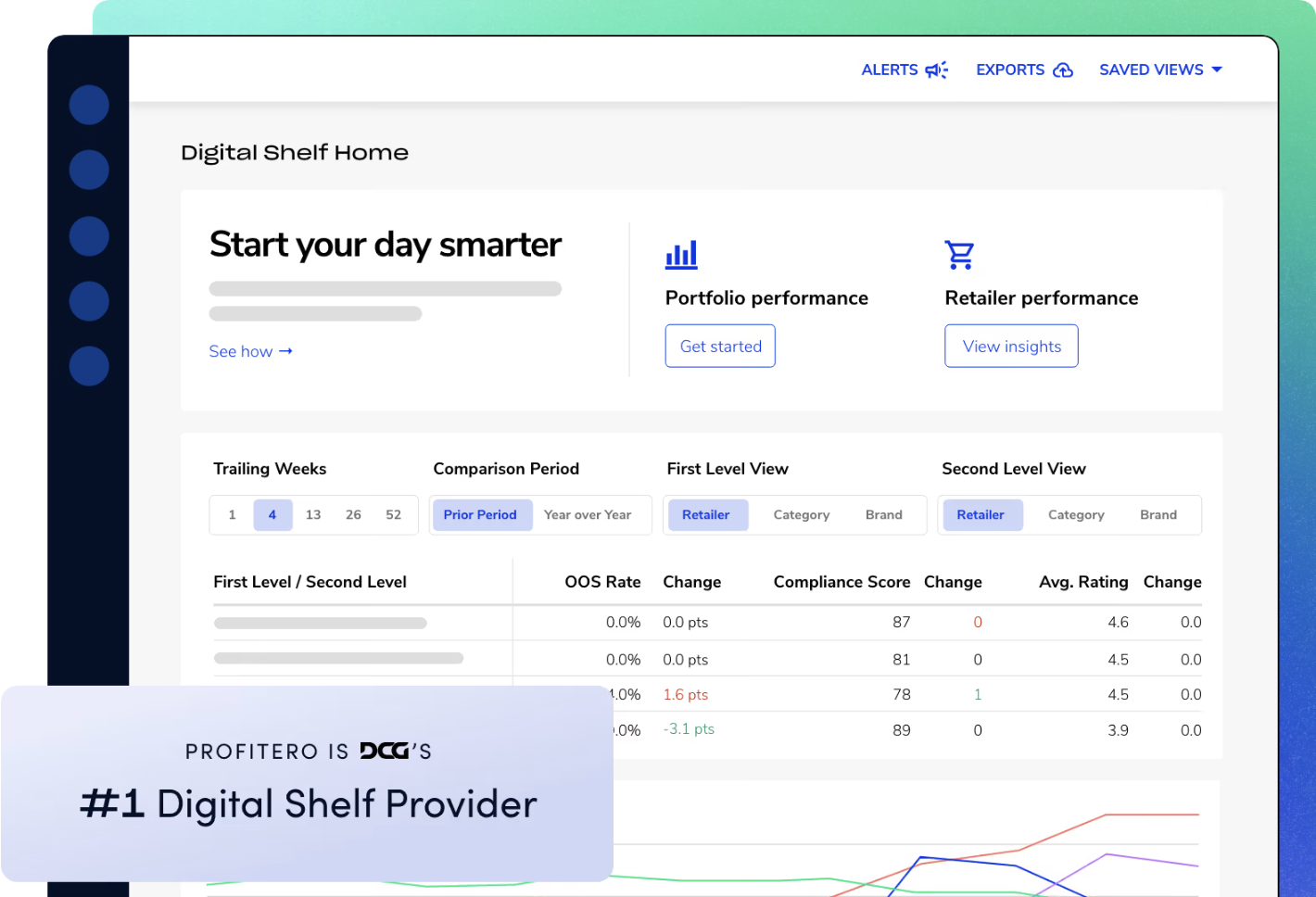
Task: Click the #1 Digital Shelf Provider banner
Action: (308, 784)
